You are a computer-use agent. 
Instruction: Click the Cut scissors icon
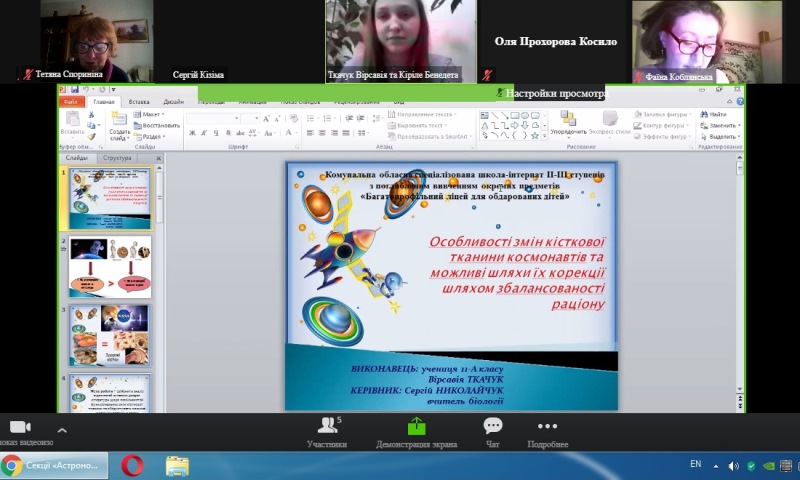(91, 115)
